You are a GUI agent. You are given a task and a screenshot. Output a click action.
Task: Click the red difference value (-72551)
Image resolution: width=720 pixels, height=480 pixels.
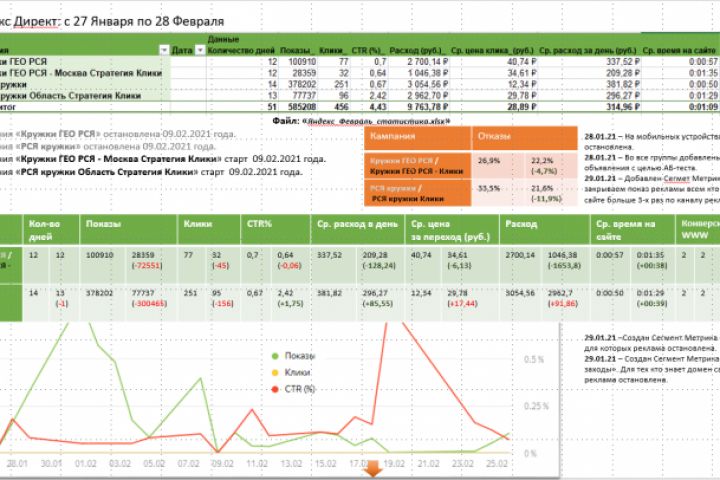pos(147,266)
